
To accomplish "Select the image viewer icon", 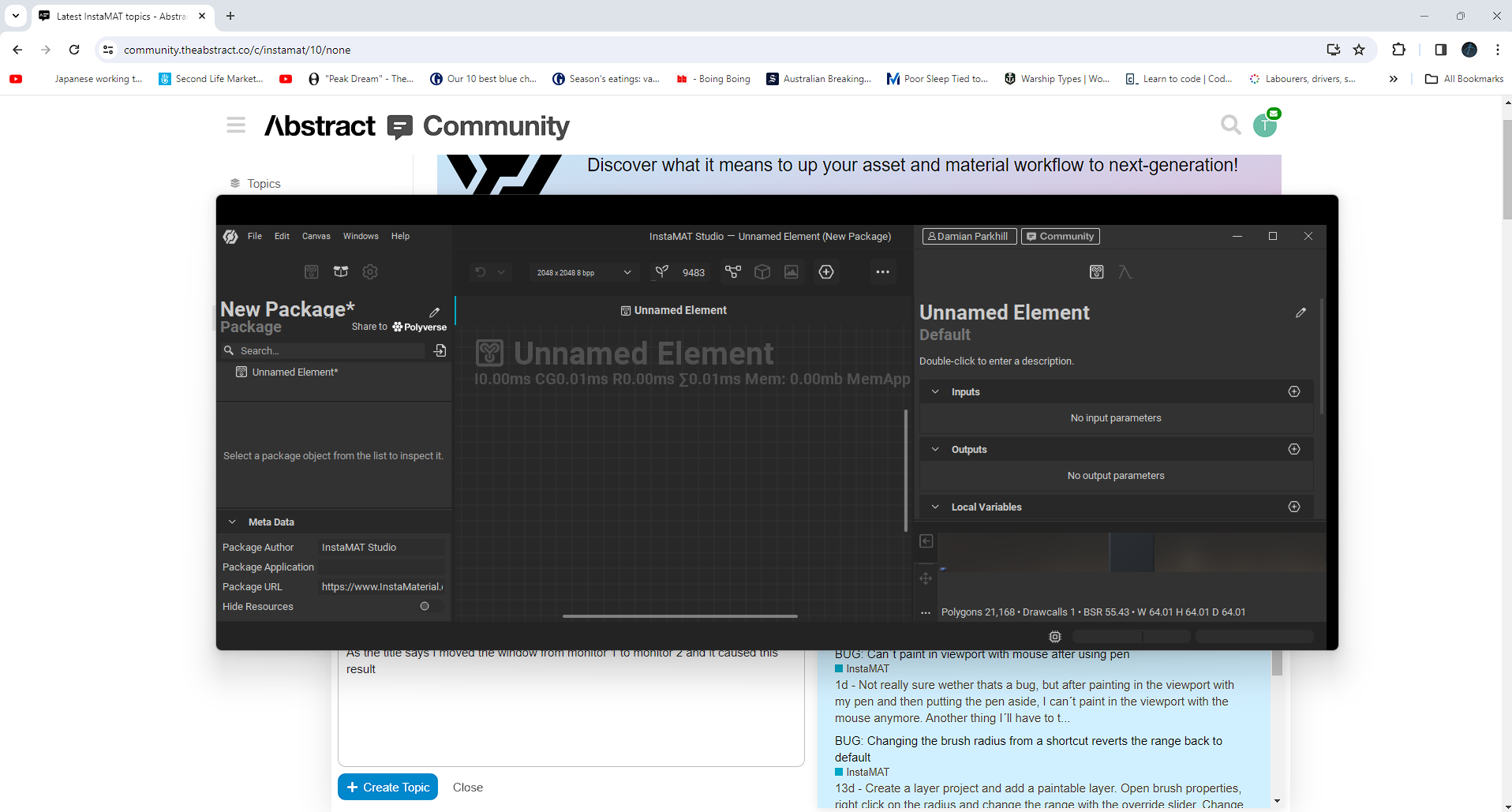I will pos(792,271).
